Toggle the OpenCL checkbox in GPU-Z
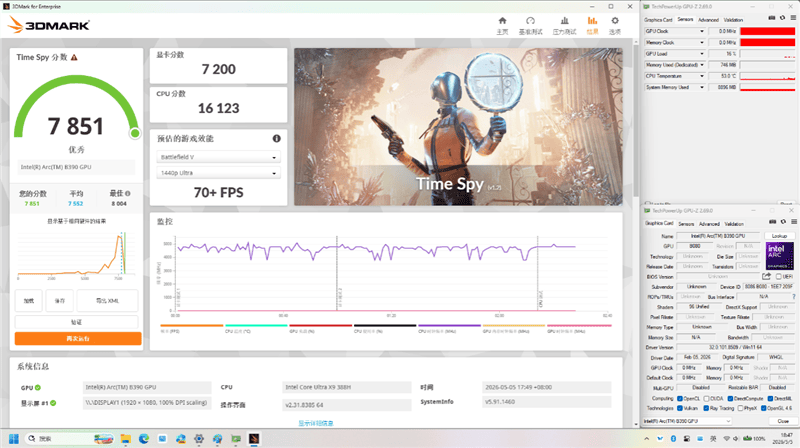The height and width of the screenshot is (448, 800). click(680, 399)
